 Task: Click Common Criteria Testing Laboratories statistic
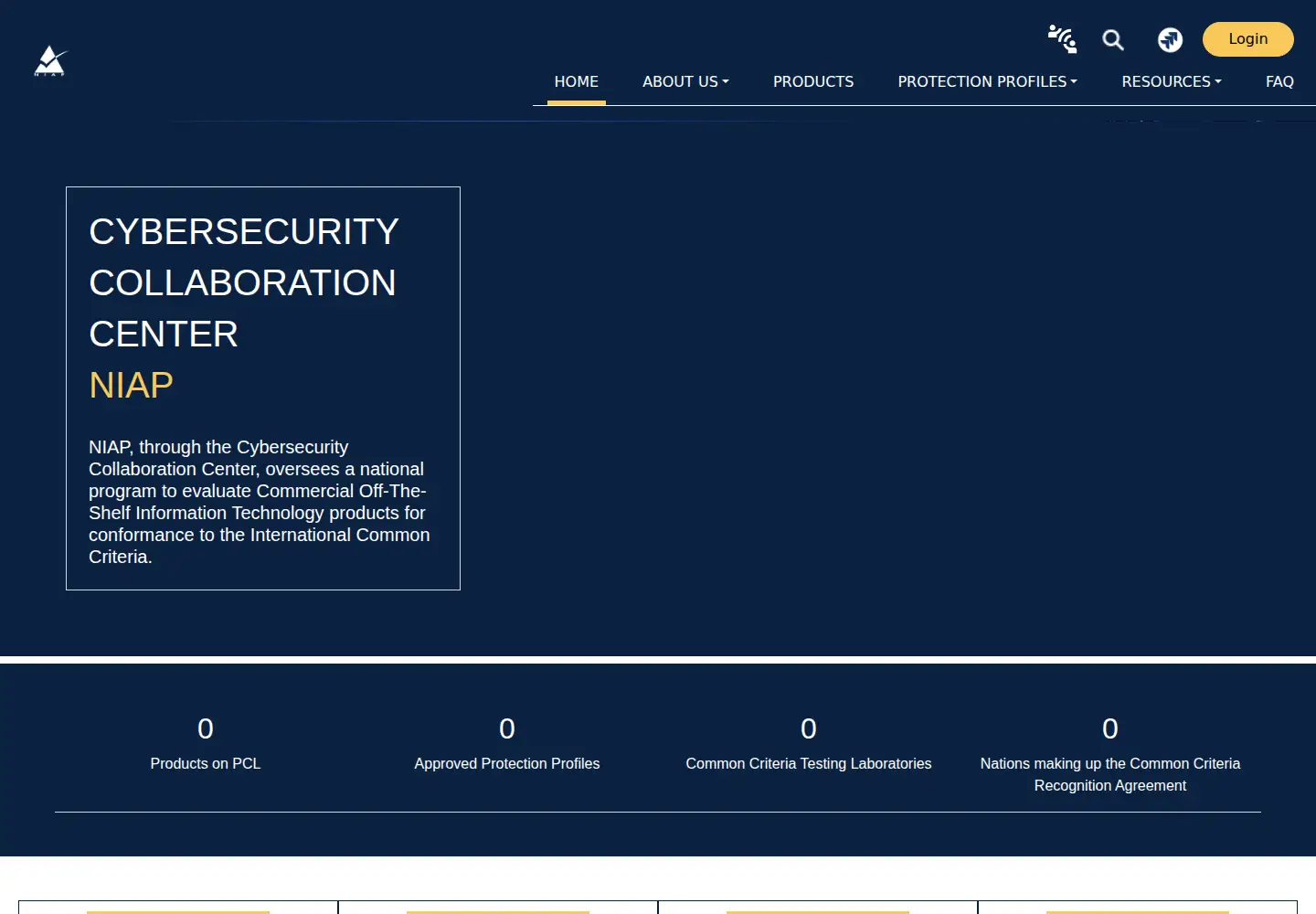click(x=809, y=744)
